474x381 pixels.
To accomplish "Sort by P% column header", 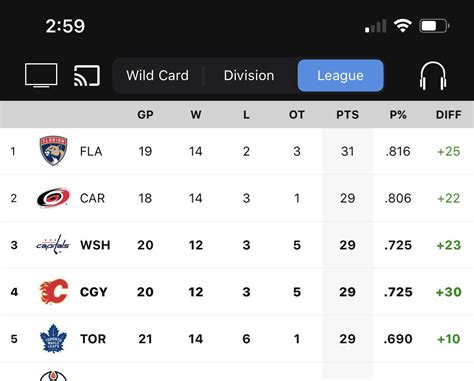I will tap(398, 115).
